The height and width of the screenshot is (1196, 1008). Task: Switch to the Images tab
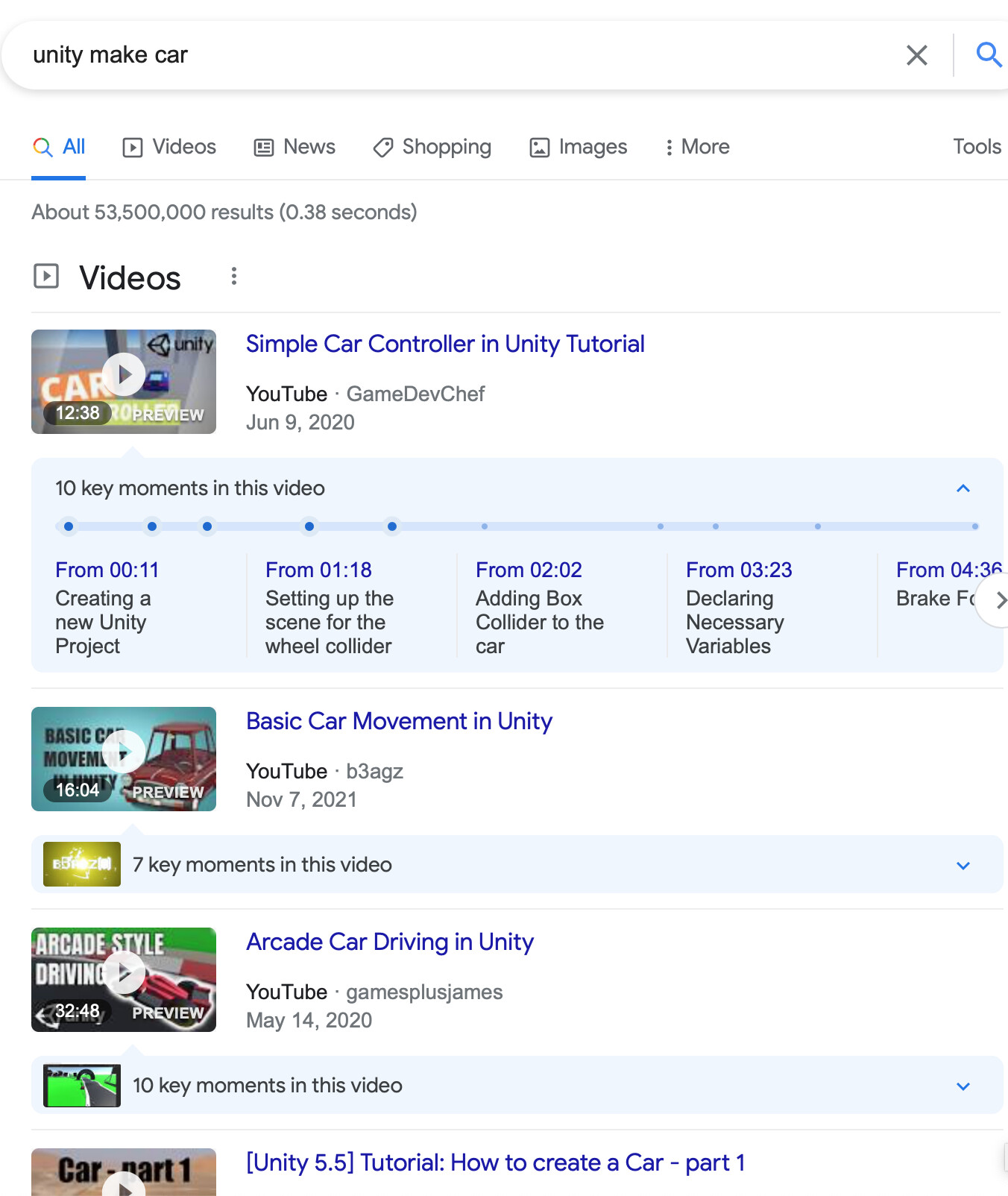point(579,147)
